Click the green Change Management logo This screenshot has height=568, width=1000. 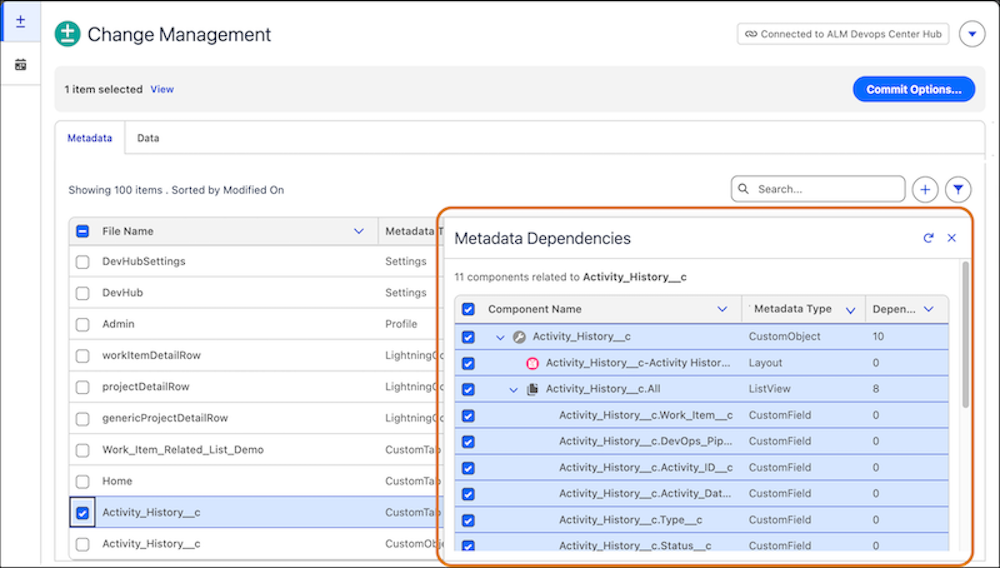68,34
